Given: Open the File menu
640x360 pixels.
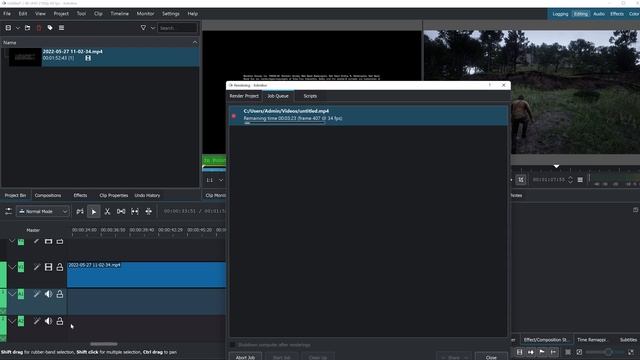Looking at the screenshot, I should click(x=7, y=13).
